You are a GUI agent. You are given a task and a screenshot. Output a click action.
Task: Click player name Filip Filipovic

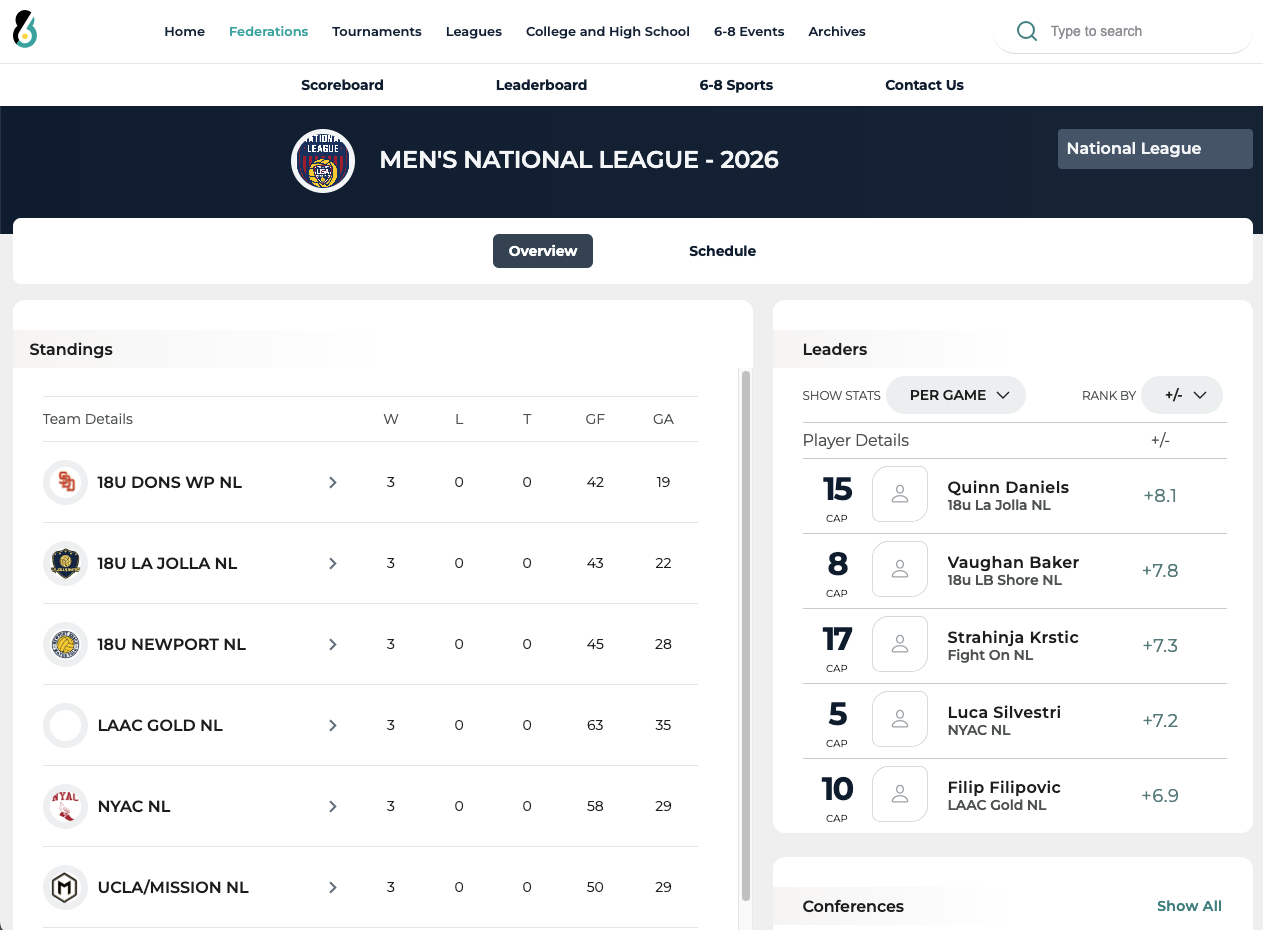[x=1004, y=787]
